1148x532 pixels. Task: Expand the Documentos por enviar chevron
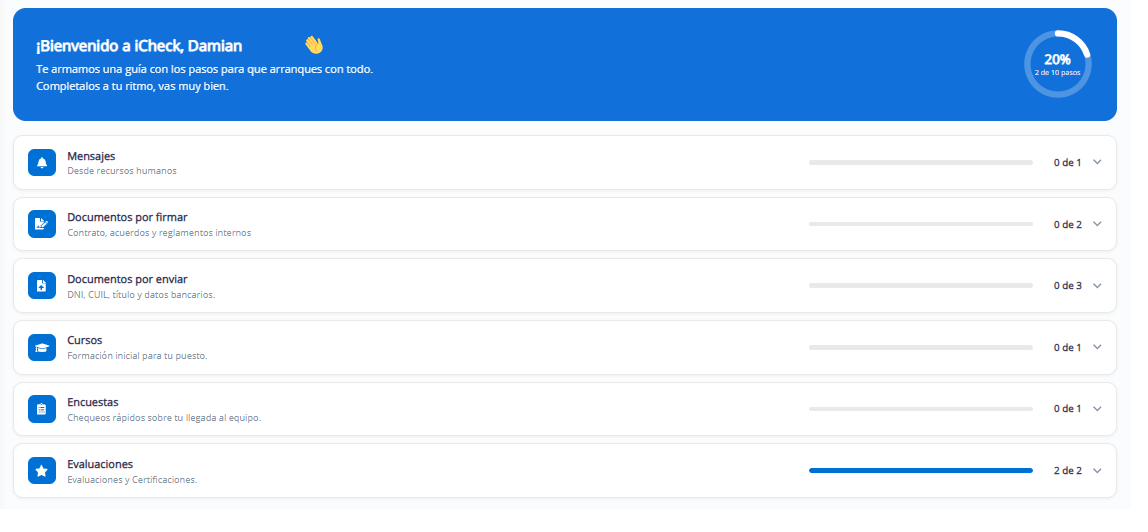click(x=1097, y=285)
